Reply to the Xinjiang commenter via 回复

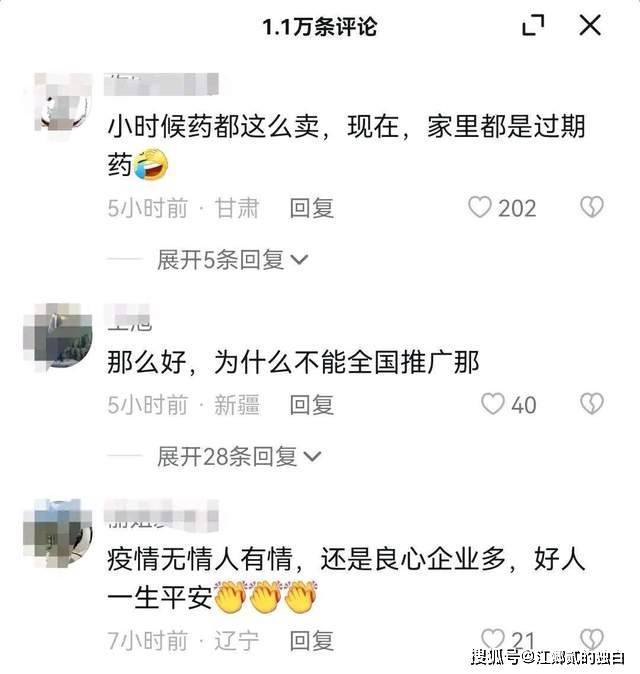pos(312,405)
